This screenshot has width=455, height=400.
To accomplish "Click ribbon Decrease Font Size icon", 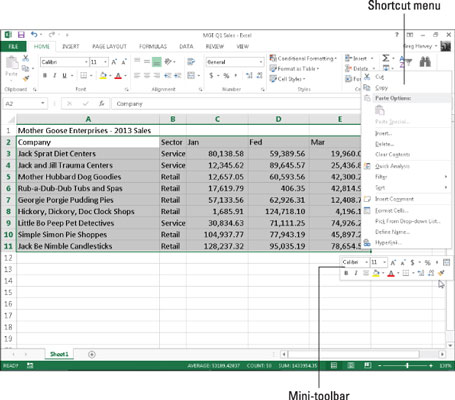I will click(x=124, y=62).
